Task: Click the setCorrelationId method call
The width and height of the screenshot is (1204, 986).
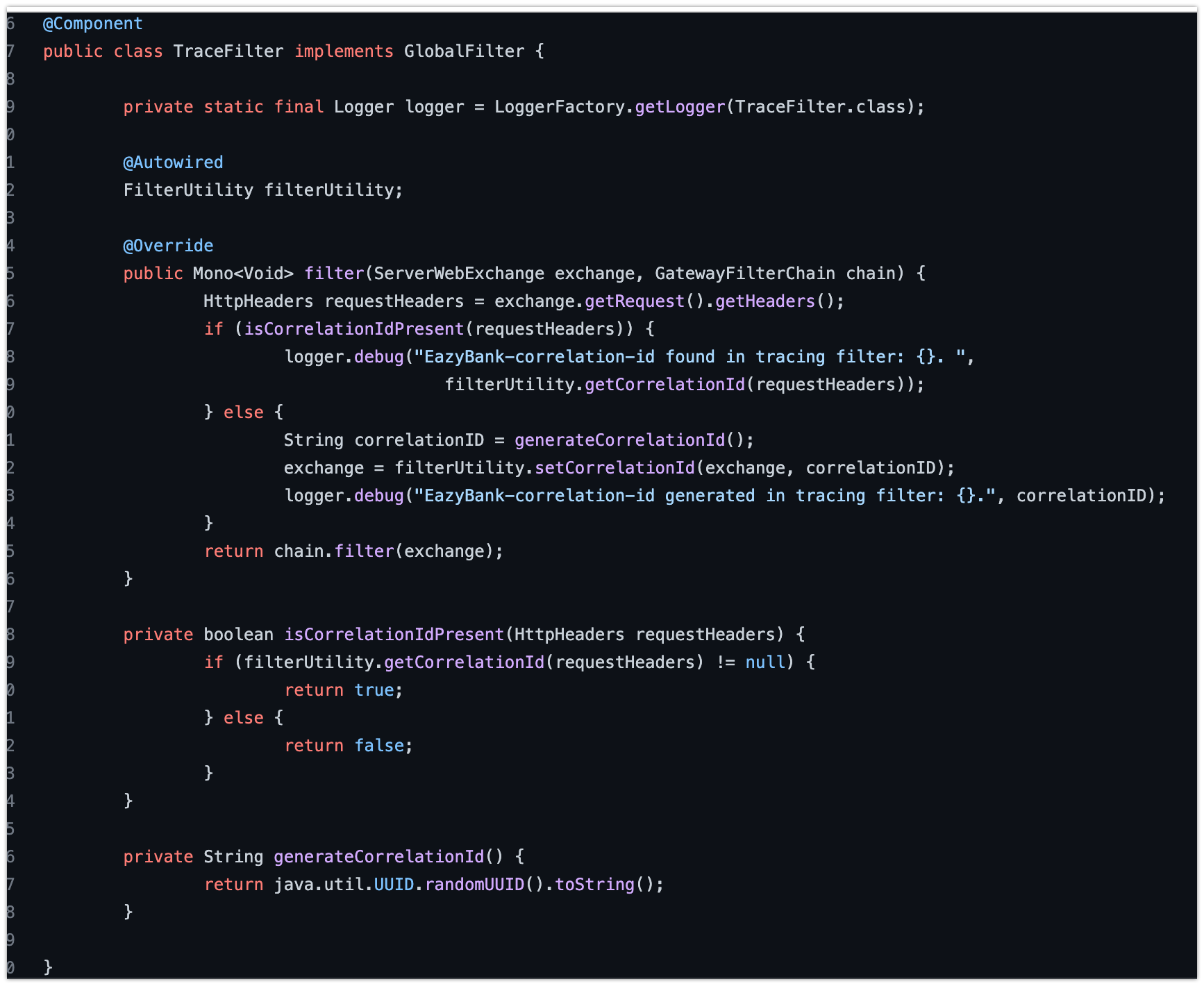Action: (614, 468)
